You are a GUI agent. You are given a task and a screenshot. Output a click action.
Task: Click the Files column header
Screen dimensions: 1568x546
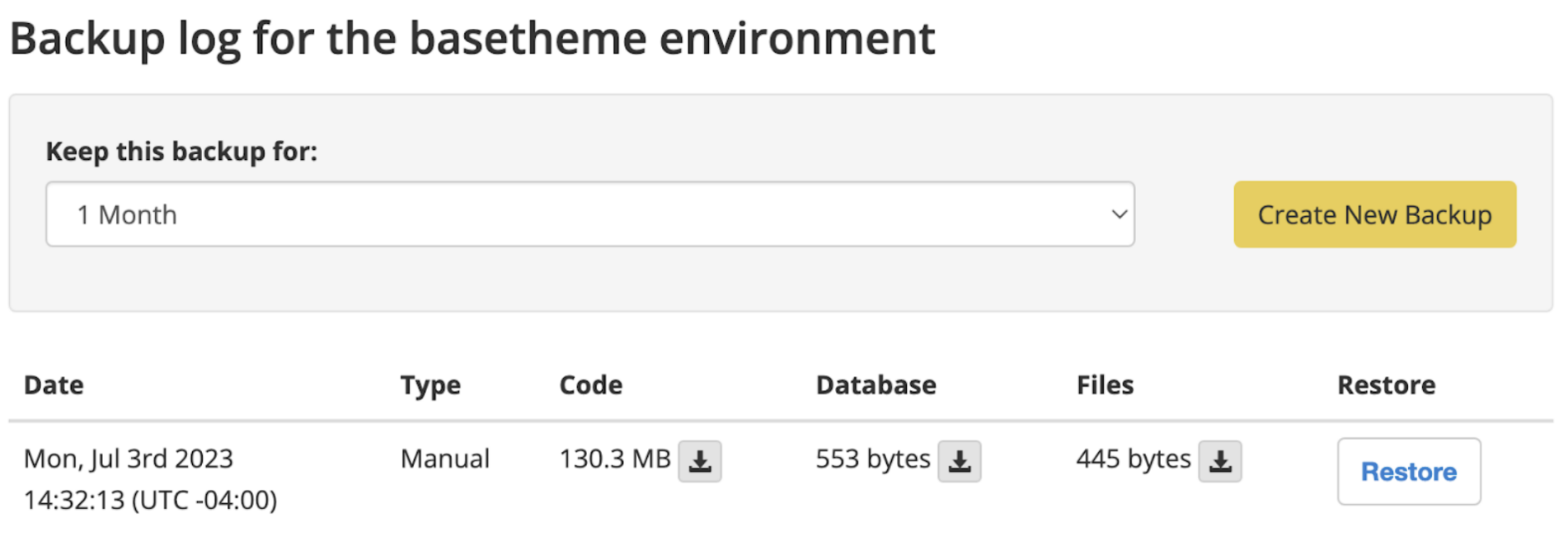(1105, 385)
